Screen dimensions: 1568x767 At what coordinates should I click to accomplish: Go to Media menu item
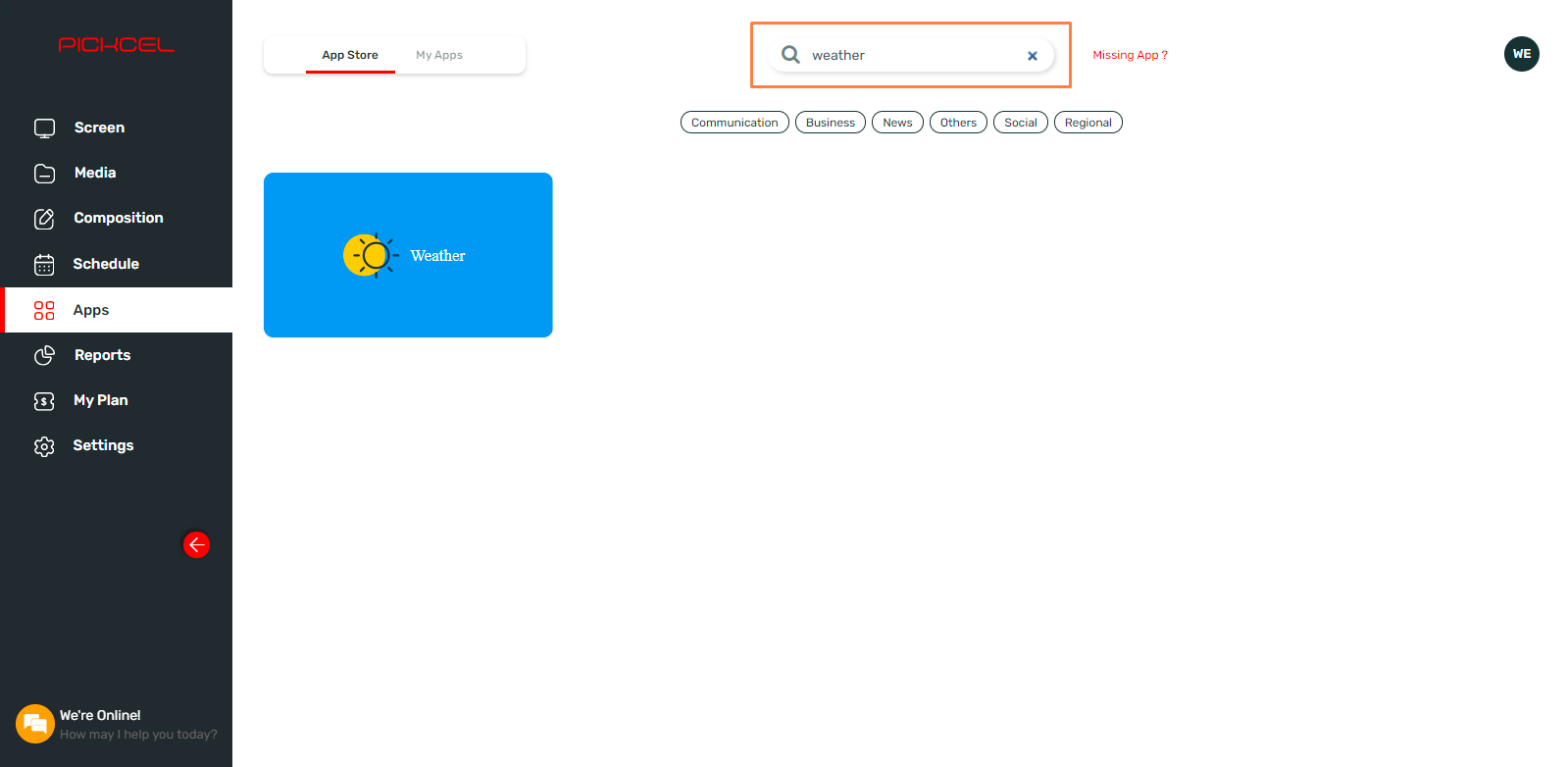116,173
